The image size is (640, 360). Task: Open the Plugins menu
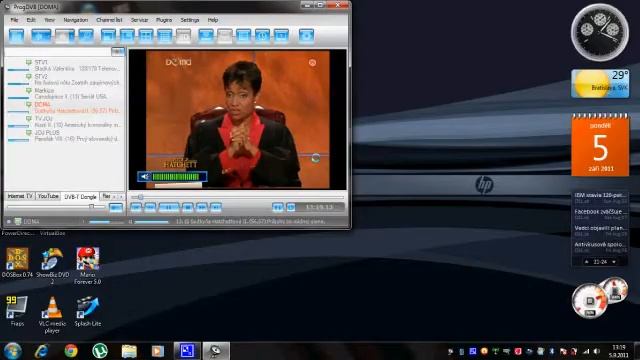point(164,20)
